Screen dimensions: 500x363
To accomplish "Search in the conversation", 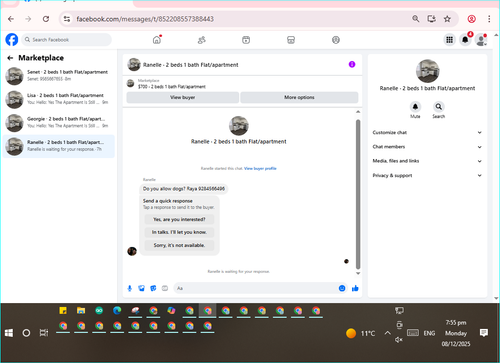I will point(439,107).
